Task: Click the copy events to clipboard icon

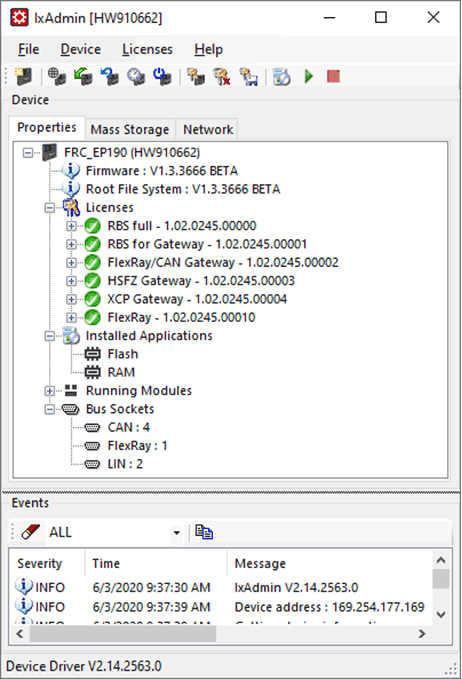Action: 204,532
